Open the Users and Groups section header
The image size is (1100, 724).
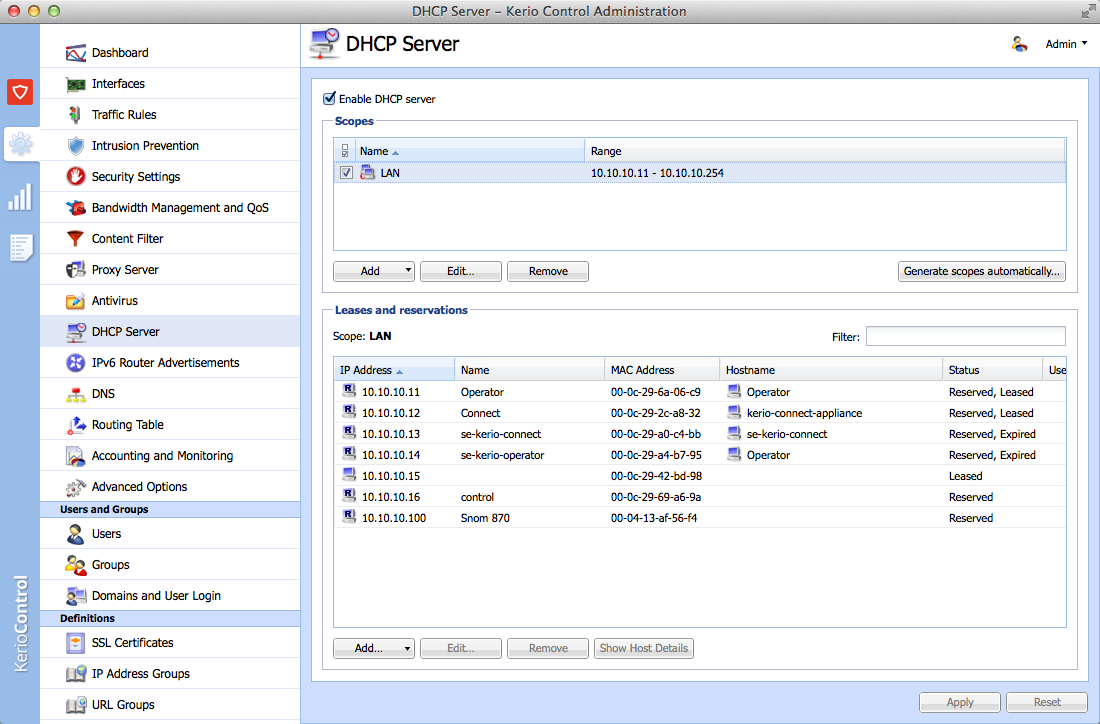pyautogui.click(x=170, y=509)
